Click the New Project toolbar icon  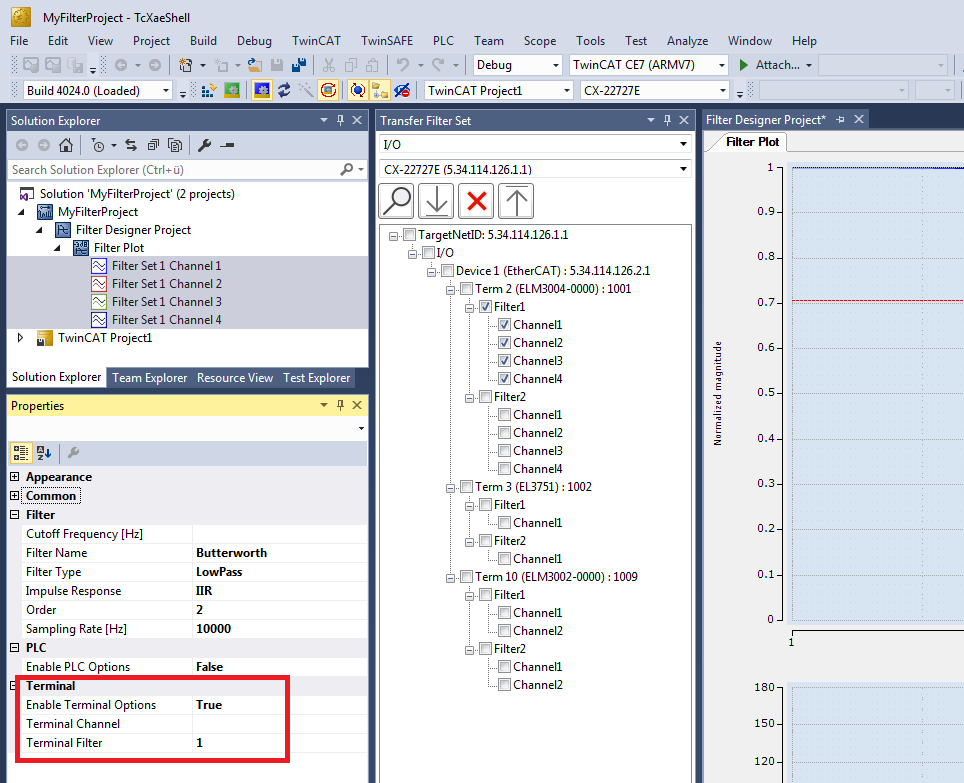tap(185, 65)
